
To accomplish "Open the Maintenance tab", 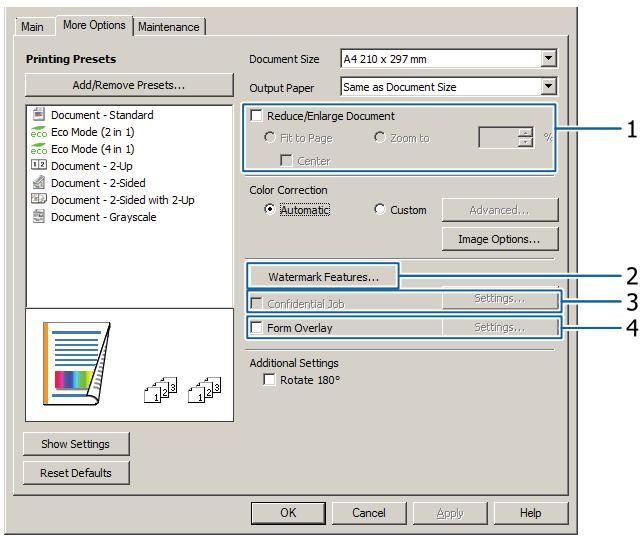I will 169,27.
